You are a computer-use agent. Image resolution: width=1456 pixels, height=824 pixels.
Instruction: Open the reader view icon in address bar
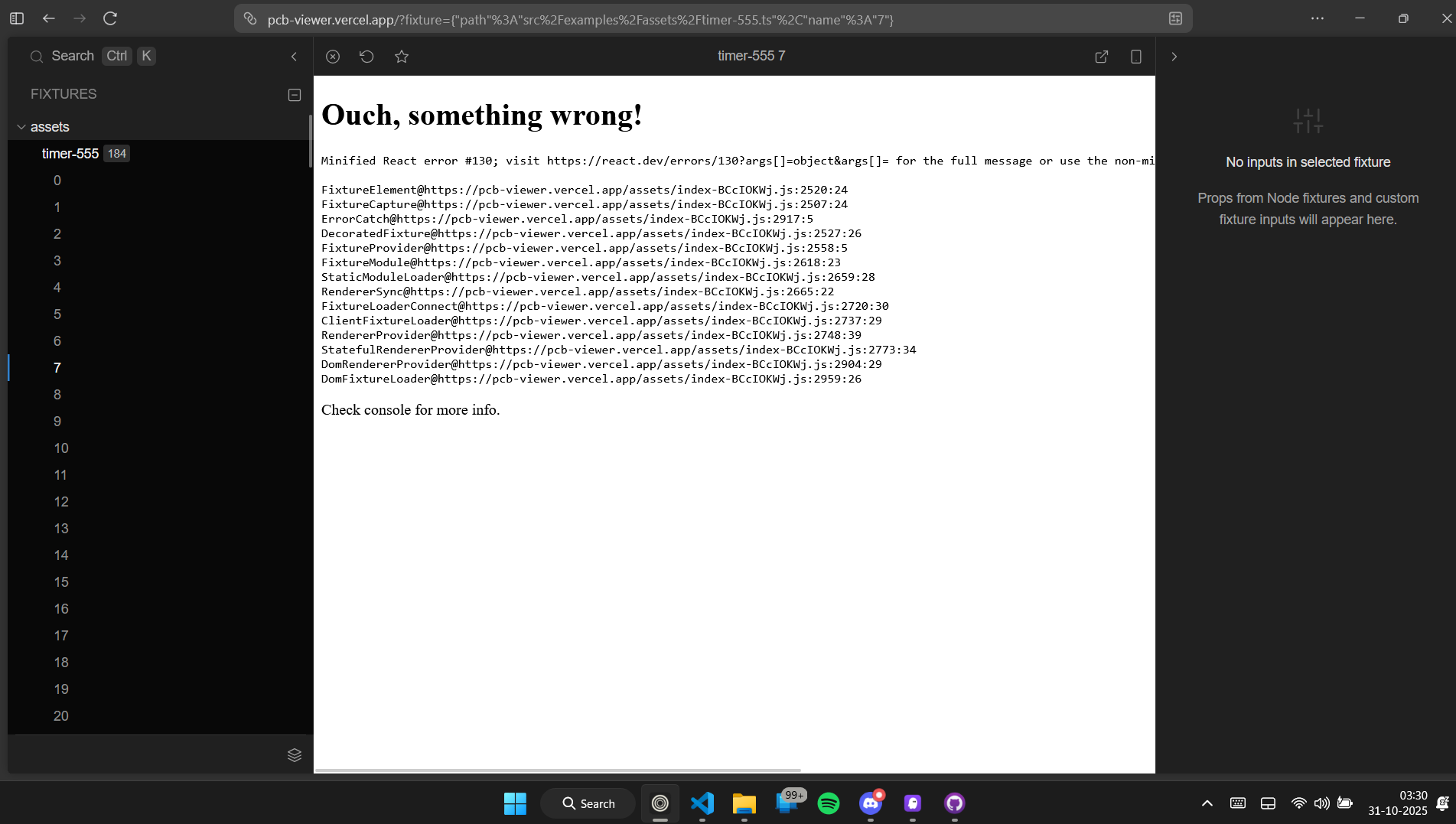coord(1175,18)
